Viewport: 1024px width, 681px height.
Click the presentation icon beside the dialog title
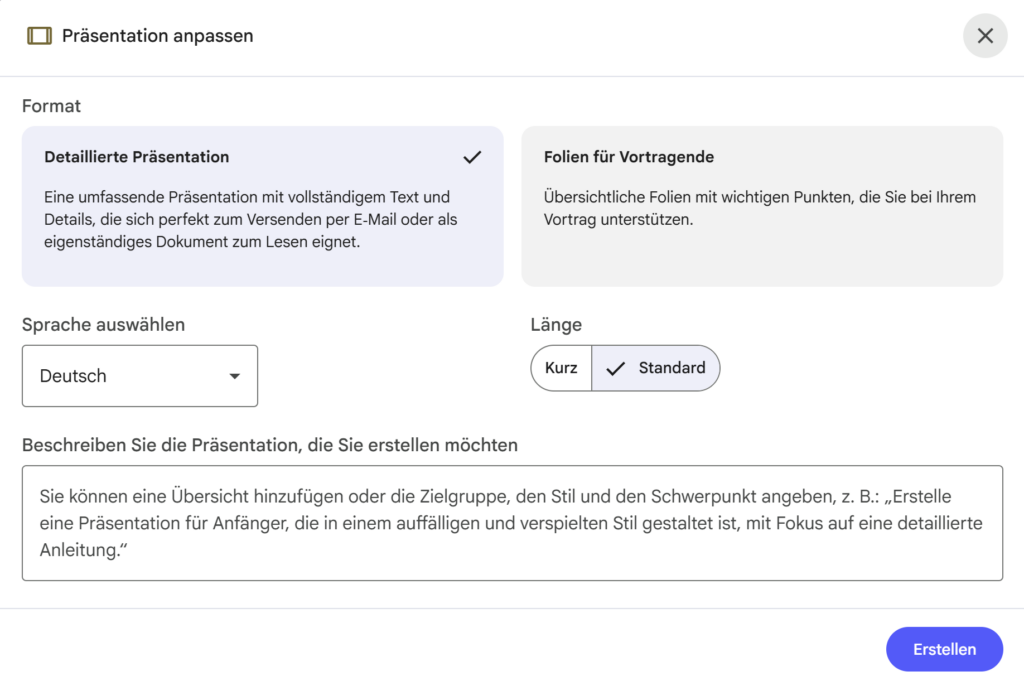40,35
